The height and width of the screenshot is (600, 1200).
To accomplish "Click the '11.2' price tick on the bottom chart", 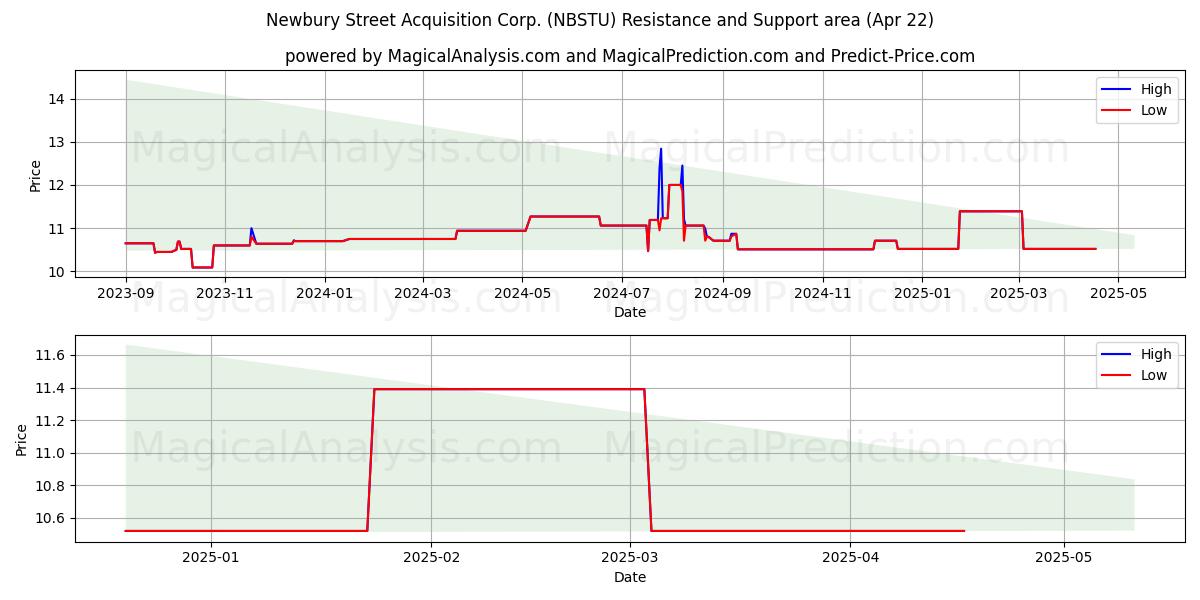I will tap(52, 421).
